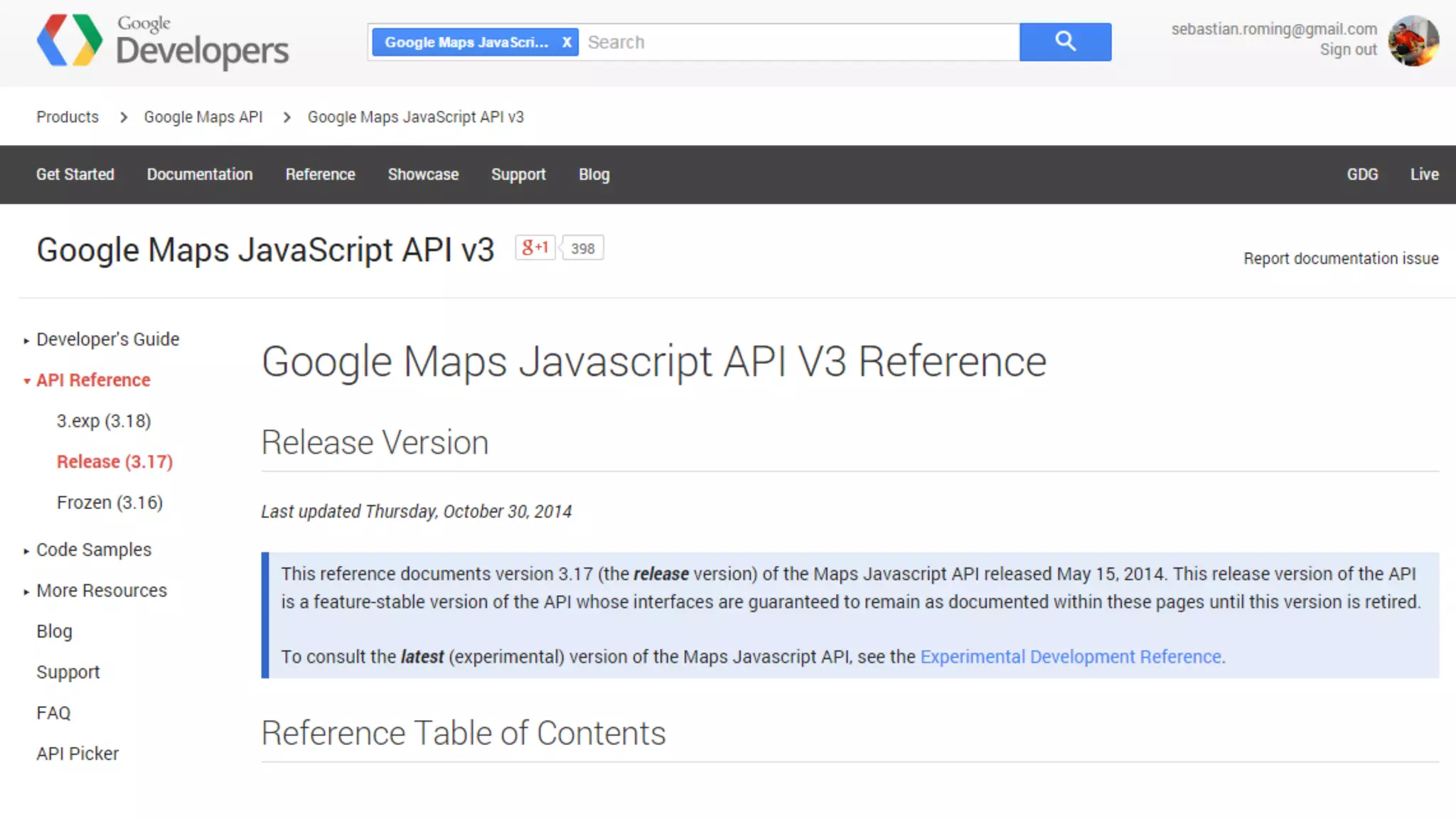Expand the Developer's Guide section arrow
Image resolution: width=1456 pixels, height=819 pixels.
26,341
